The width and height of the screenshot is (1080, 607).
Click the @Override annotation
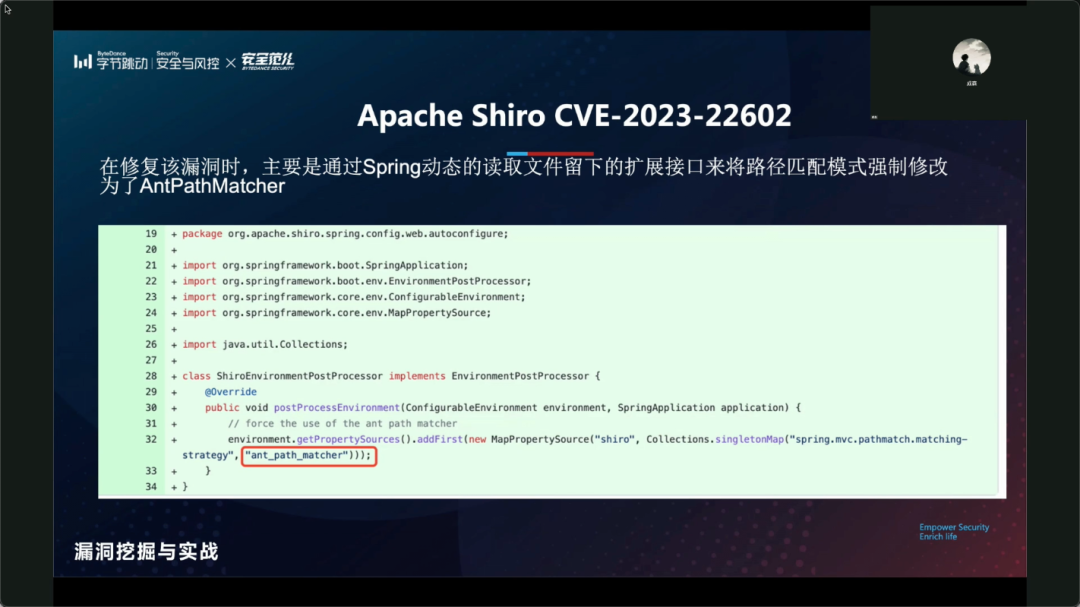231,392
